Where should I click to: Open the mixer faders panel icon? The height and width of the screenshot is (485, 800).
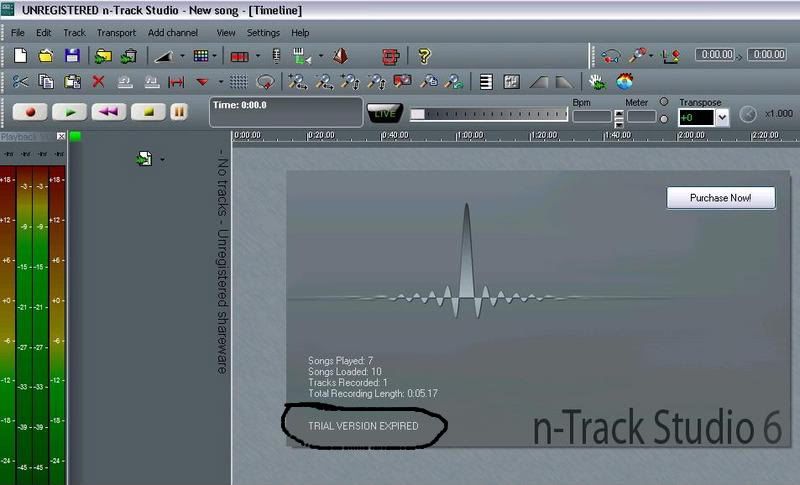511,82
